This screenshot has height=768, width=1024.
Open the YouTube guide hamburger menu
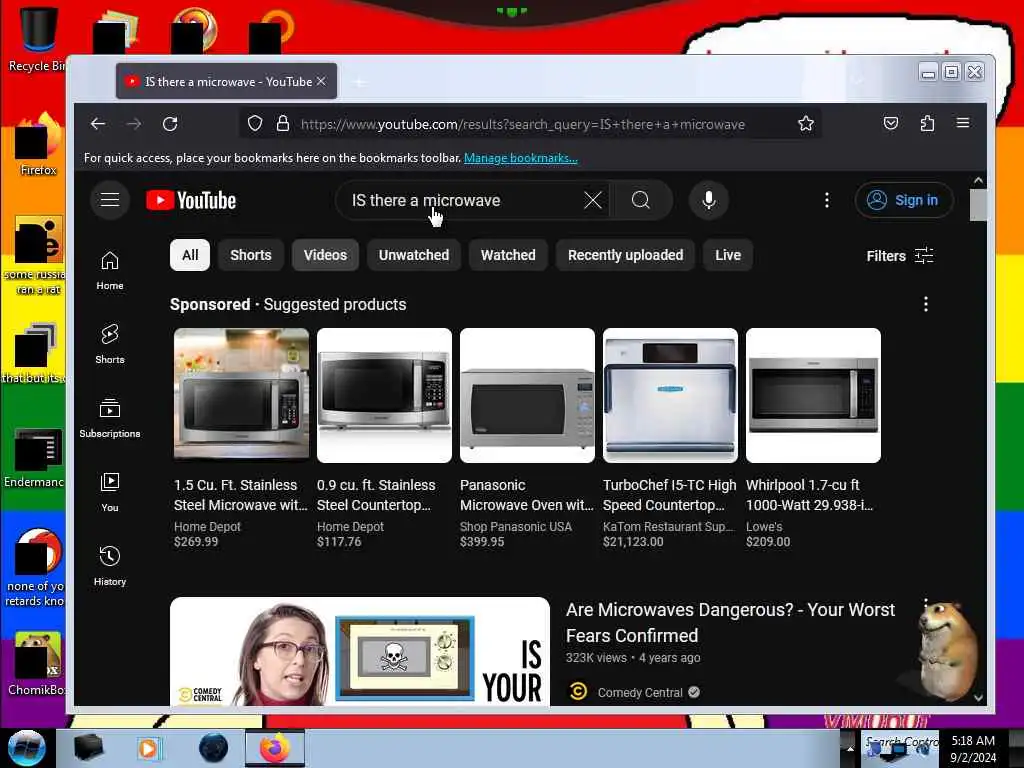(110, 200)
